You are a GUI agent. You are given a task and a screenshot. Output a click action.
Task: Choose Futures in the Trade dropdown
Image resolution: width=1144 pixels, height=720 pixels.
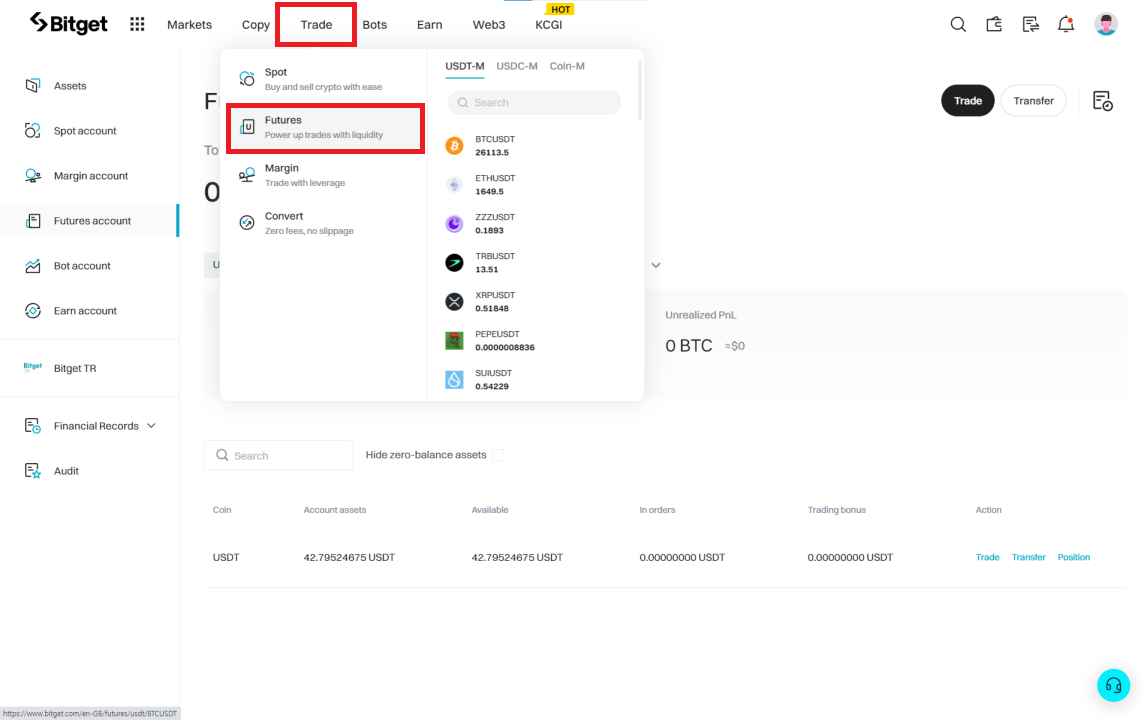coord(325,128)
